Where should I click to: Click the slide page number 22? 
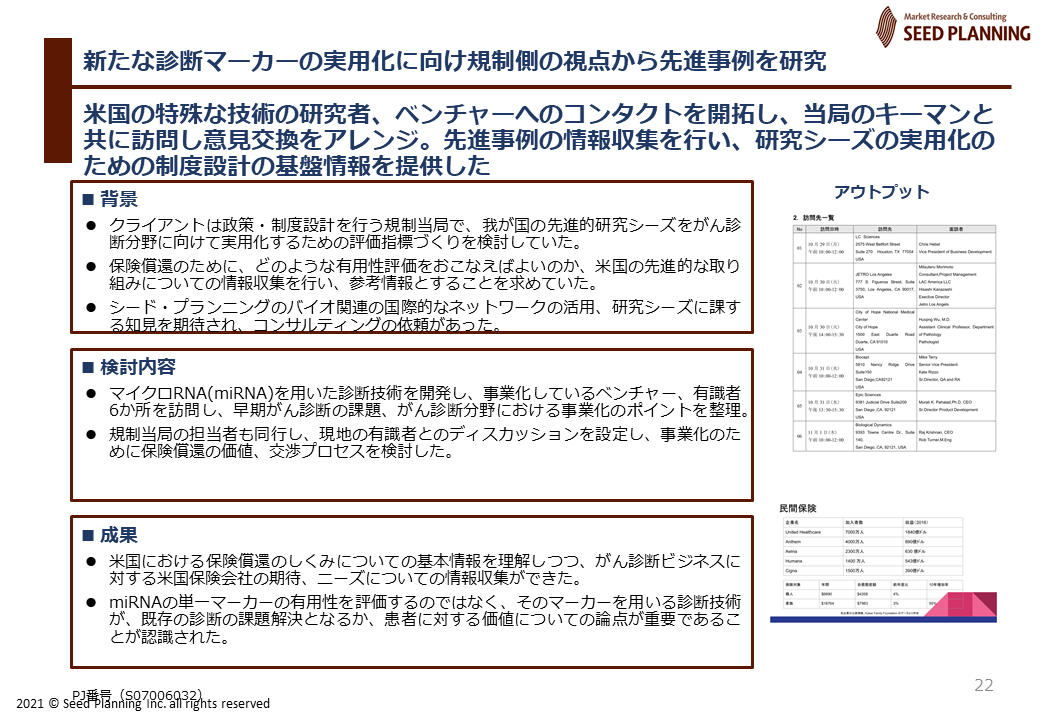(x=984, y=686)
